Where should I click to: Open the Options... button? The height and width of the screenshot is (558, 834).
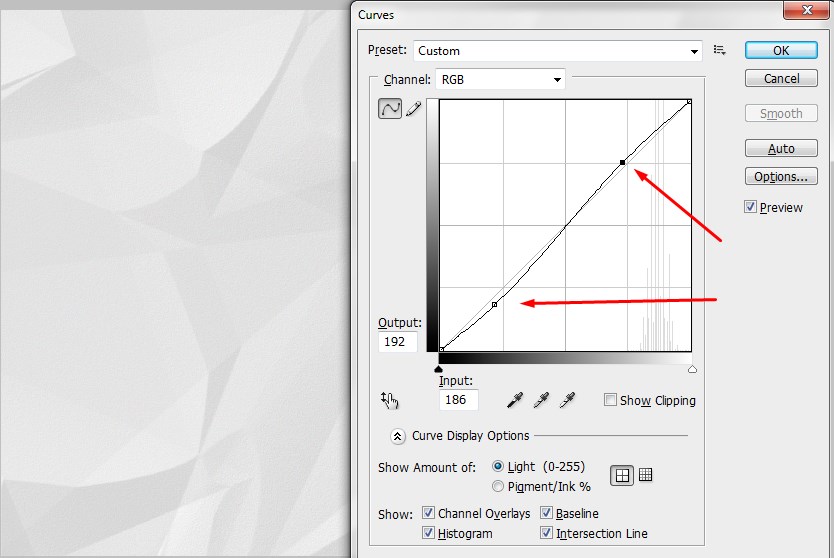781,177
